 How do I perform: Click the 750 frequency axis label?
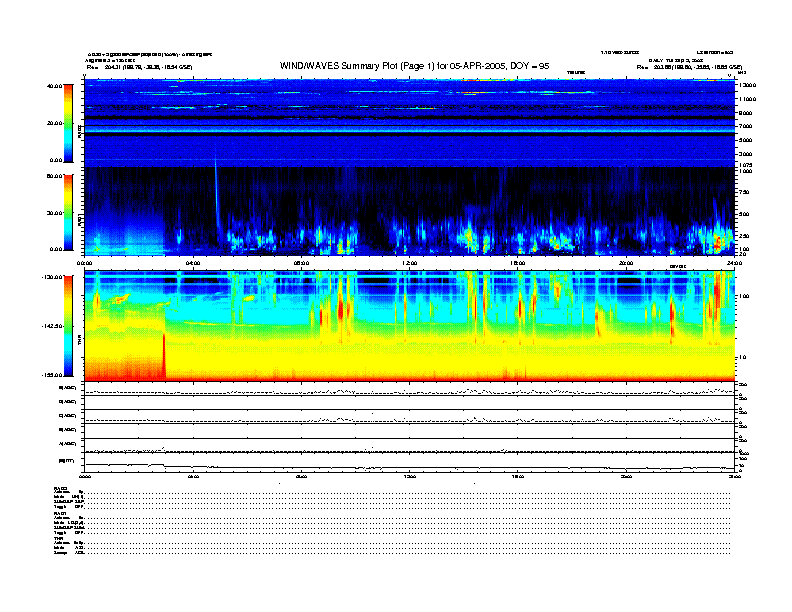coord(745,192)
